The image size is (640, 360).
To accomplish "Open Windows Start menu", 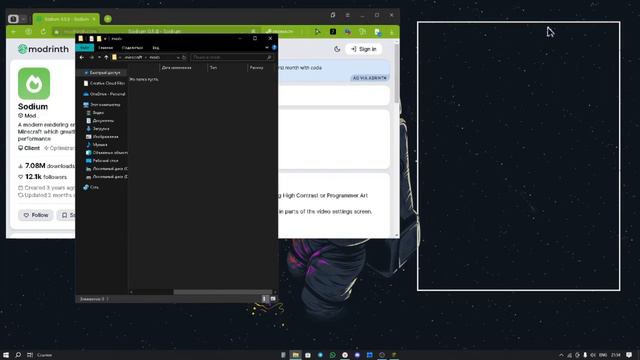I will pyautogui.click(x=6, y=355).
